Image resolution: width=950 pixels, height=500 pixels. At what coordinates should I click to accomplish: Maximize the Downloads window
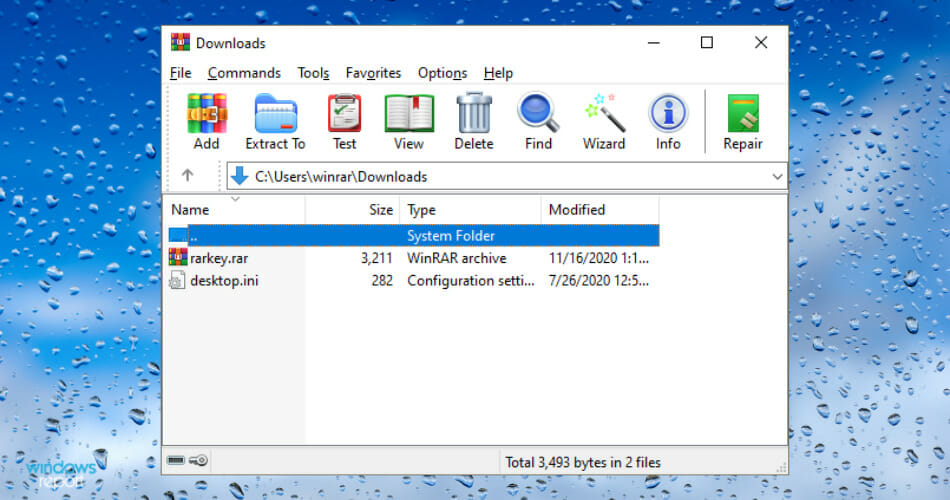pyautogui.click(x=706, y=42)
